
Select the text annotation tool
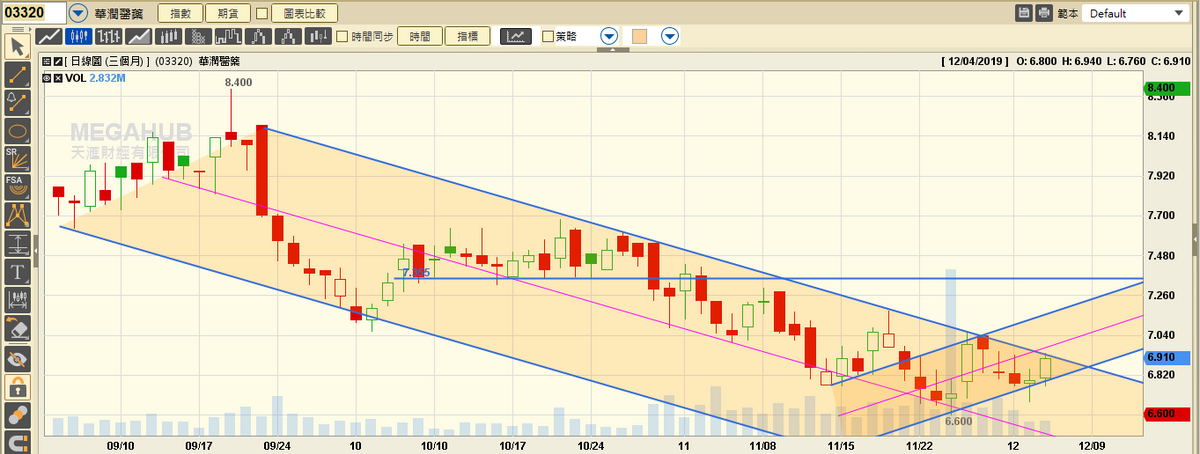coord(17,271)
